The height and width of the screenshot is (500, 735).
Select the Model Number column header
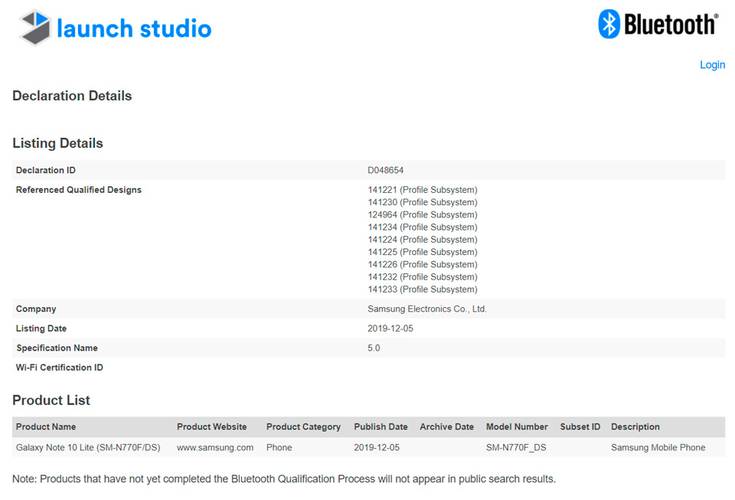coord(517,426)
